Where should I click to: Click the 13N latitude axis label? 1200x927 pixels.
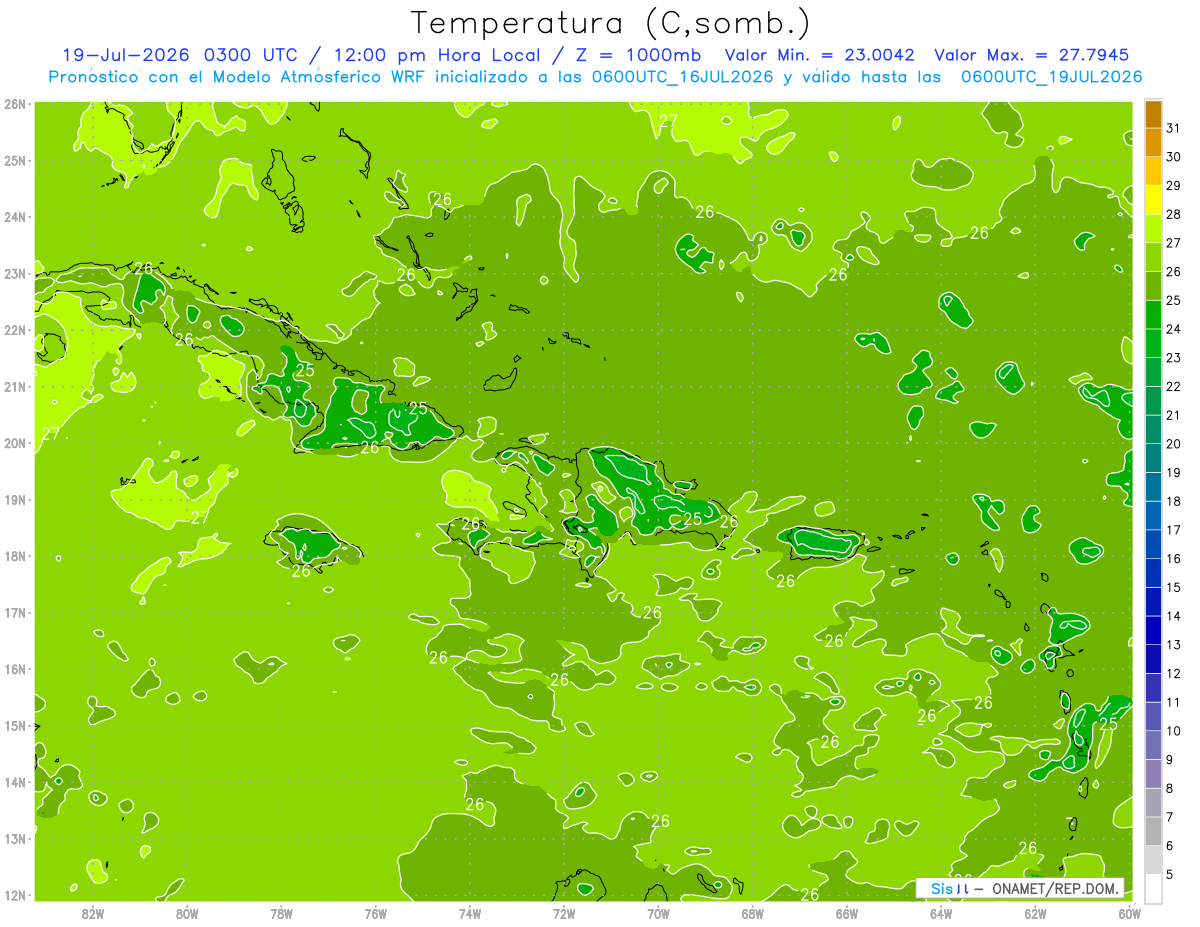click(14, 839)
